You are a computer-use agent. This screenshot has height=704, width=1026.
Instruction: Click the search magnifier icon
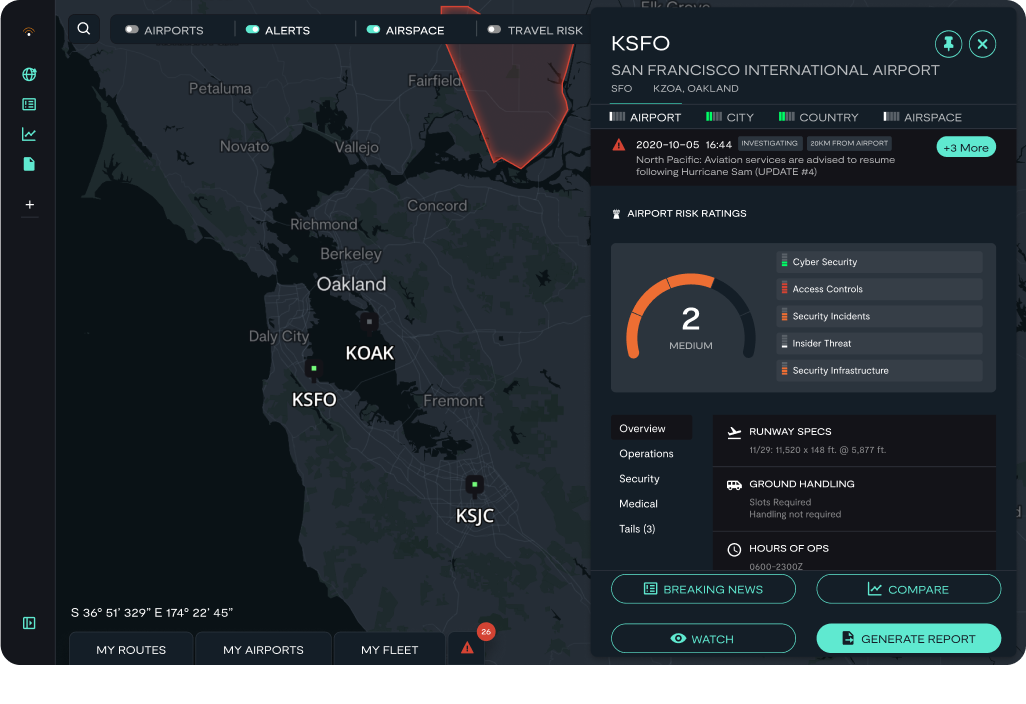[84, 29]
